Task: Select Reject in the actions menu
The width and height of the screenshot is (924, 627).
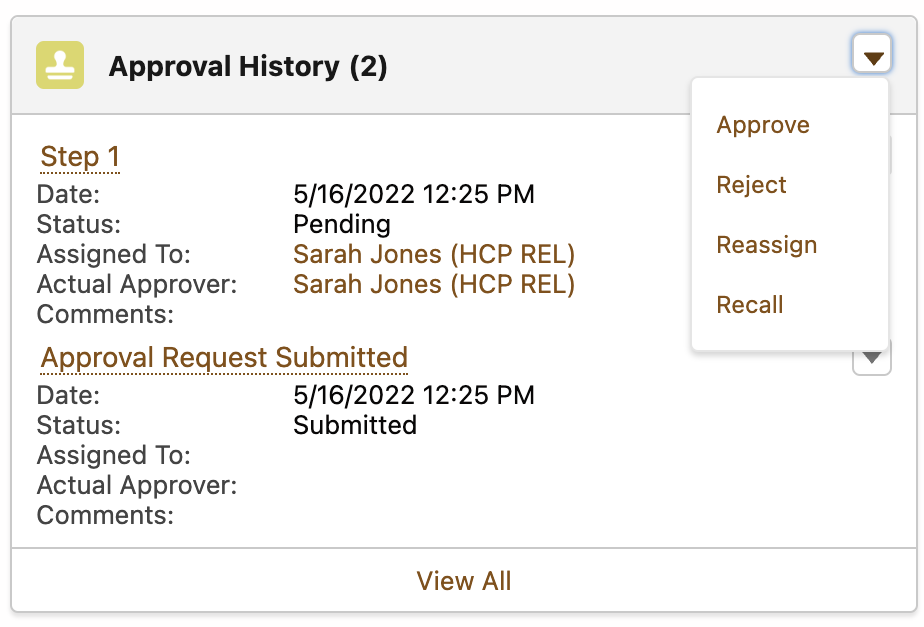Action: coord(751,185)
